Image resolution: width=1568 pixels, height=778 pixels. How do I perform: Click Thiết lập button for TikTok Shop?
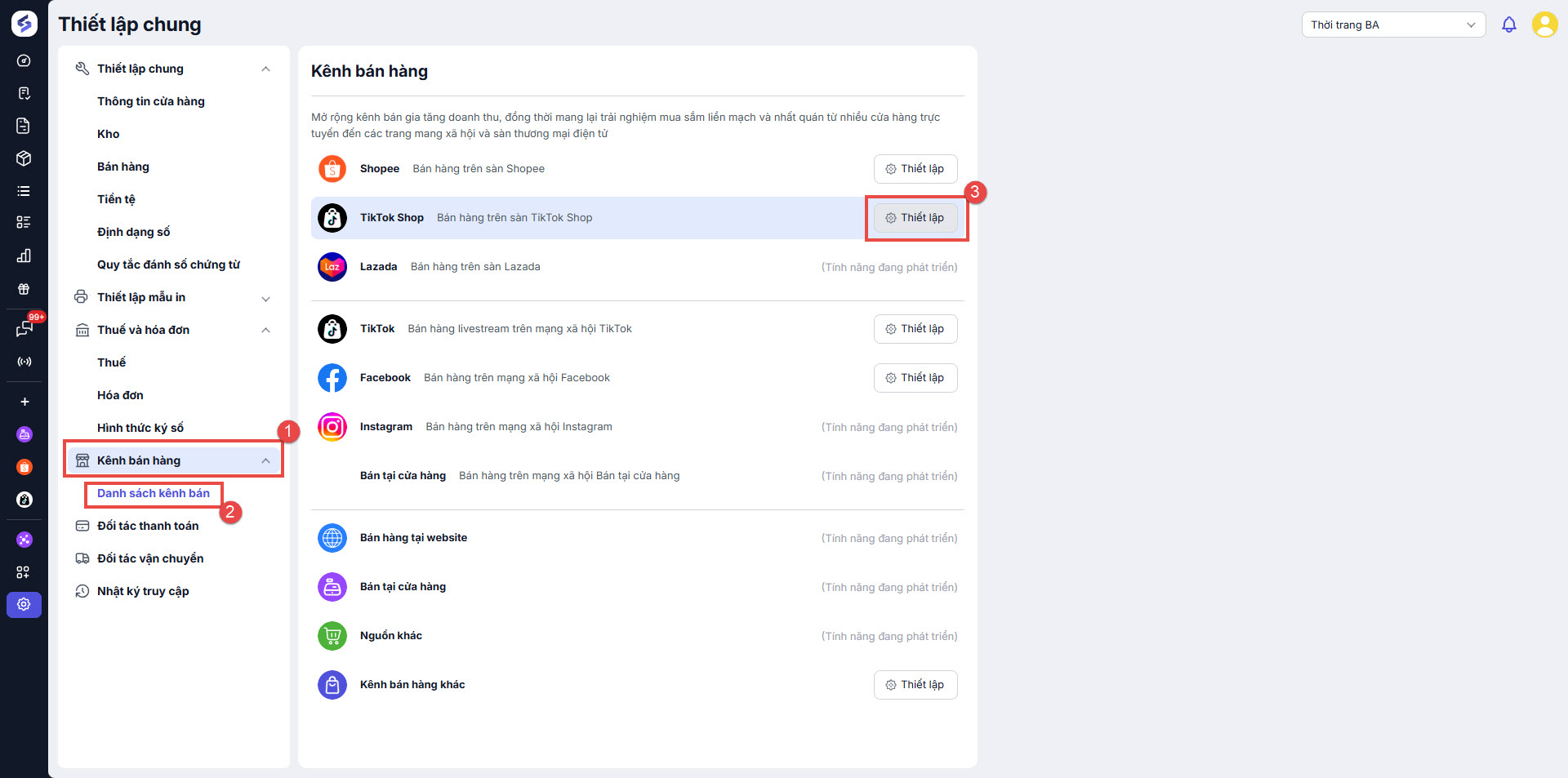click(915, 218)
